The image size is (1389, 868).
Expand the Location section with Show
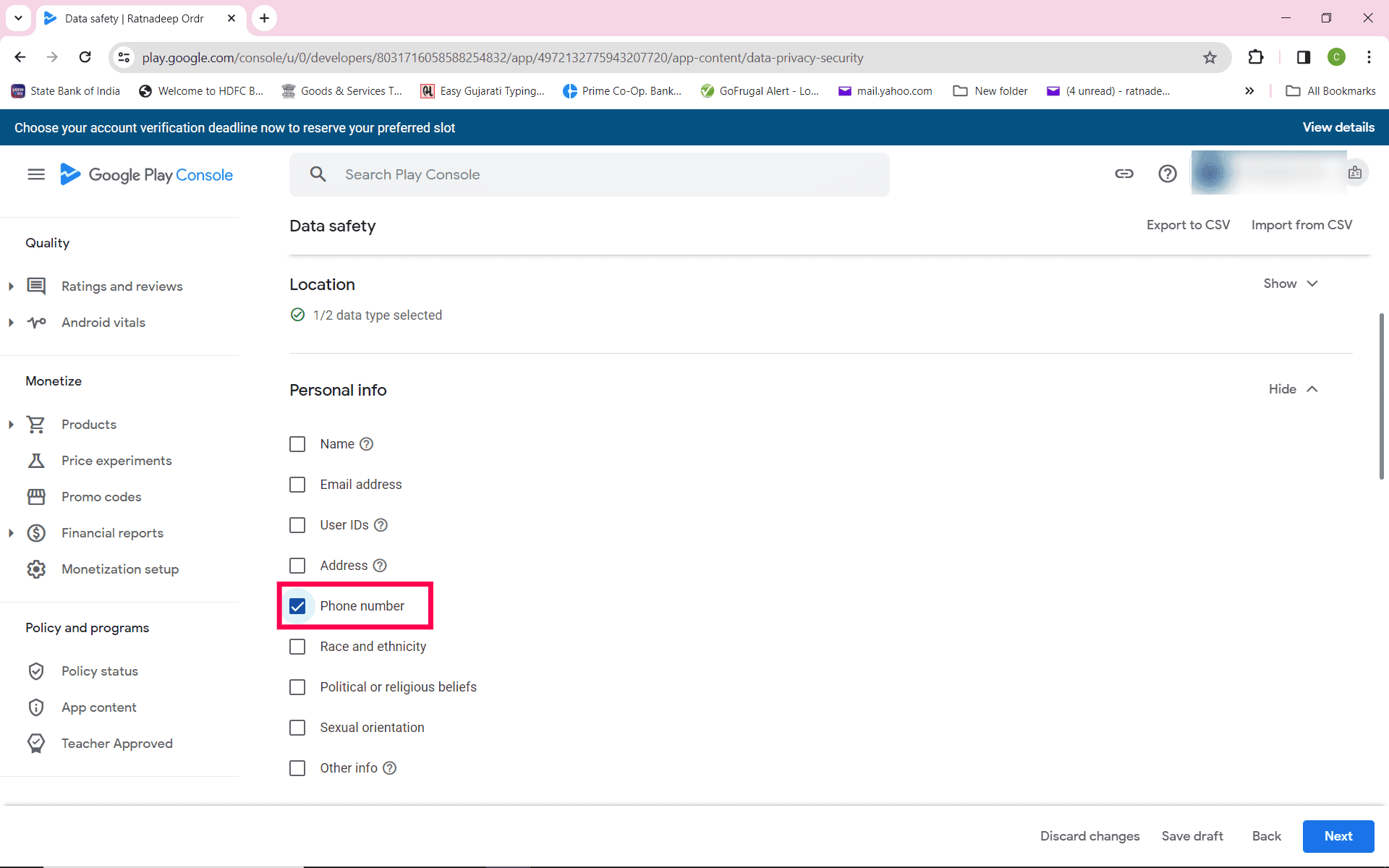tap(1291, 284)
